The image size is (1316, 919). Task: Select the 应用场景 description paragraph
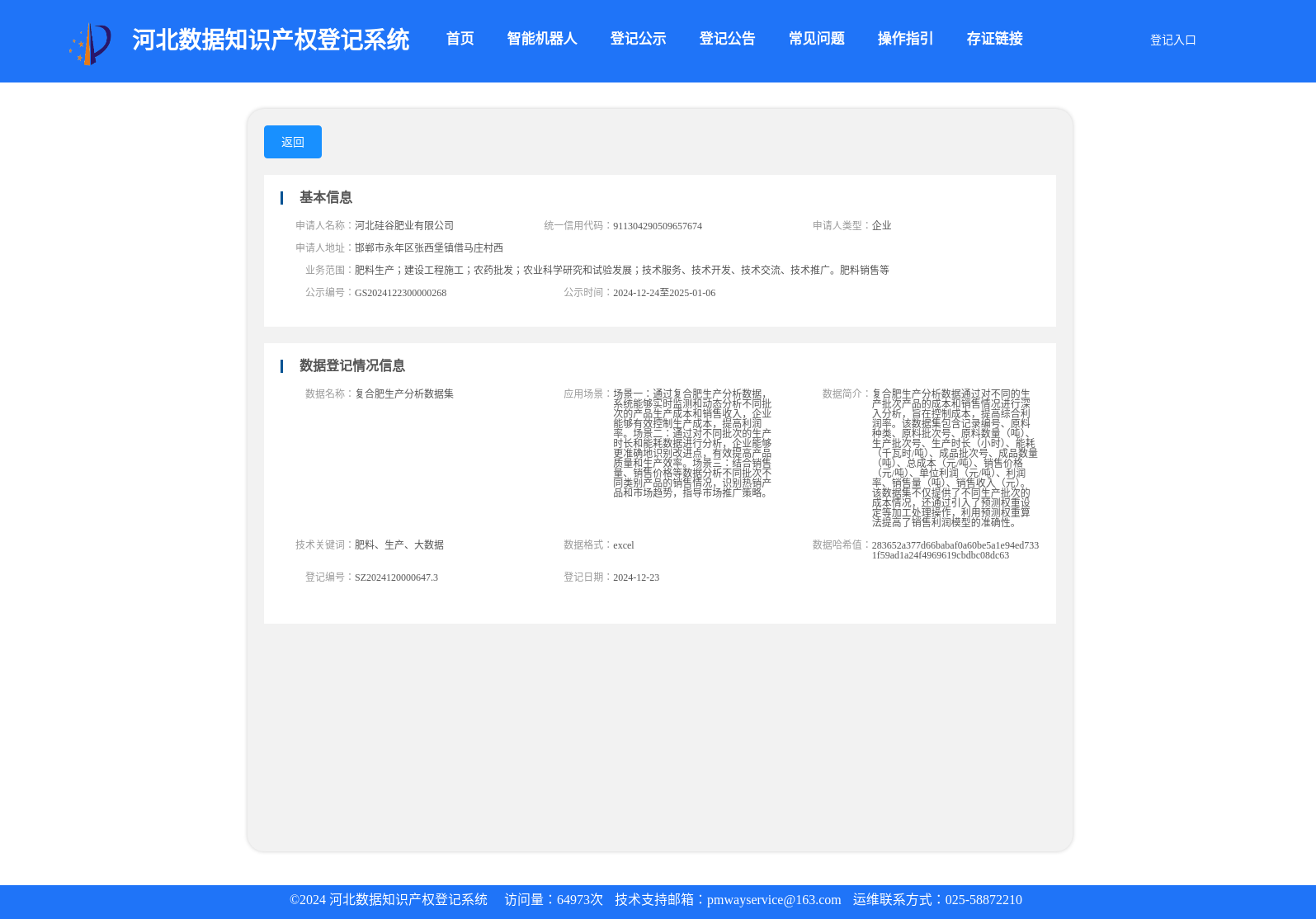coord(692,443)
